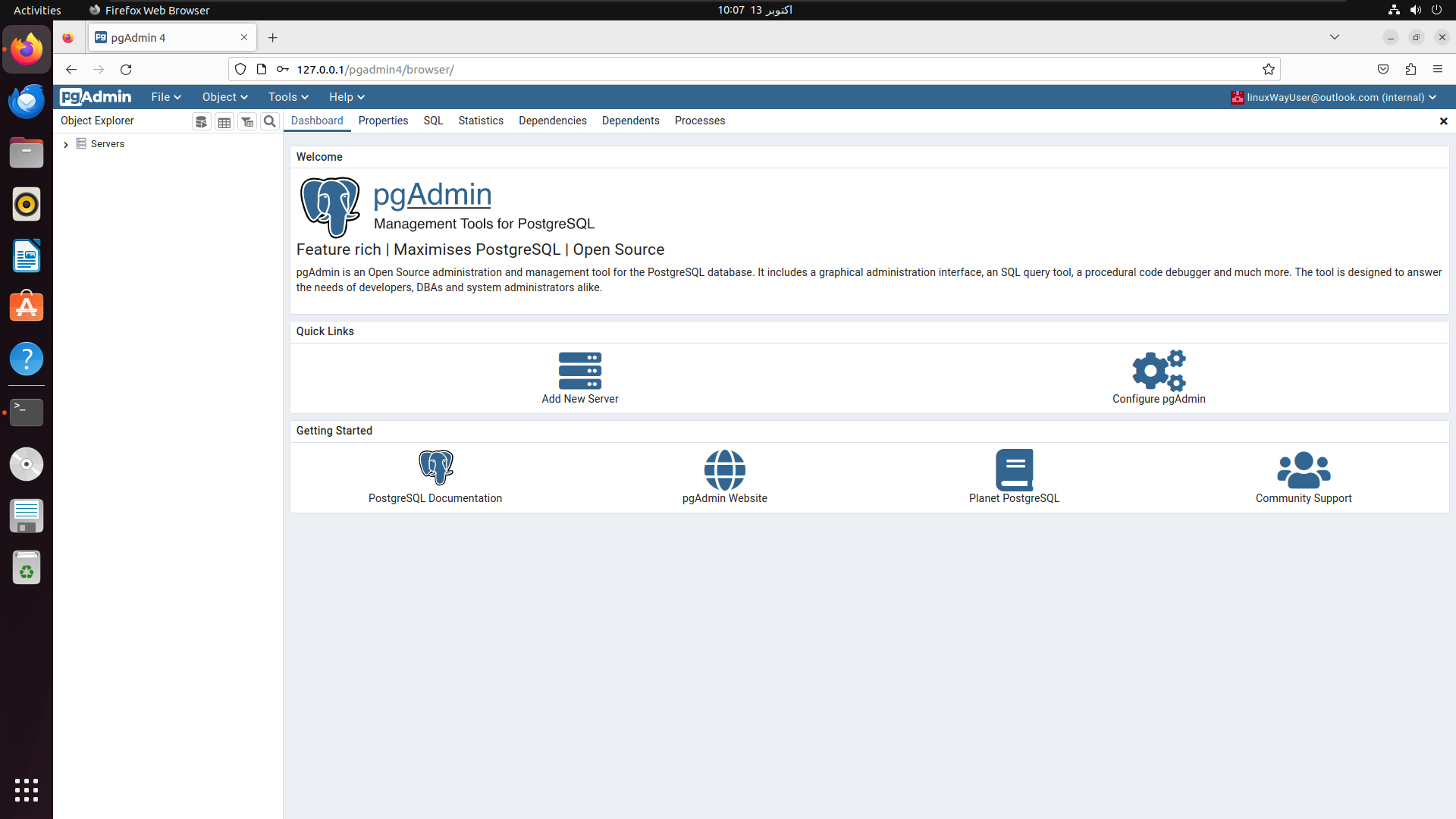The image size is (1456, 819).
Task: Open Ubuntu Software from the dock
Action: 27,307
